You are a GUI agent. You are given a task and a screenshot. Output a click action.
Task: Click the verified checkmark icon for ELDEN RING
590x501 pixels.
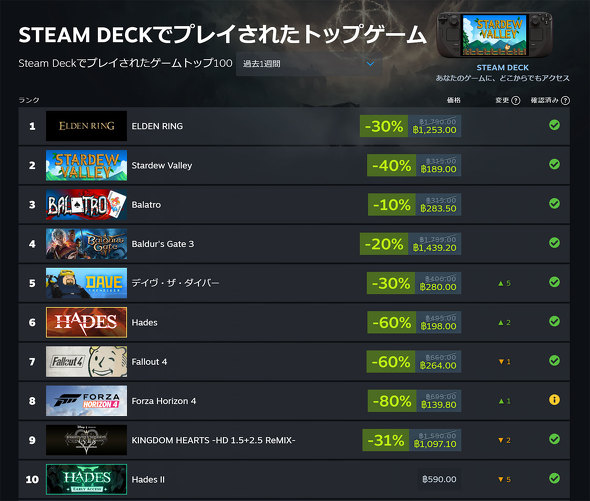click(554, 125)
